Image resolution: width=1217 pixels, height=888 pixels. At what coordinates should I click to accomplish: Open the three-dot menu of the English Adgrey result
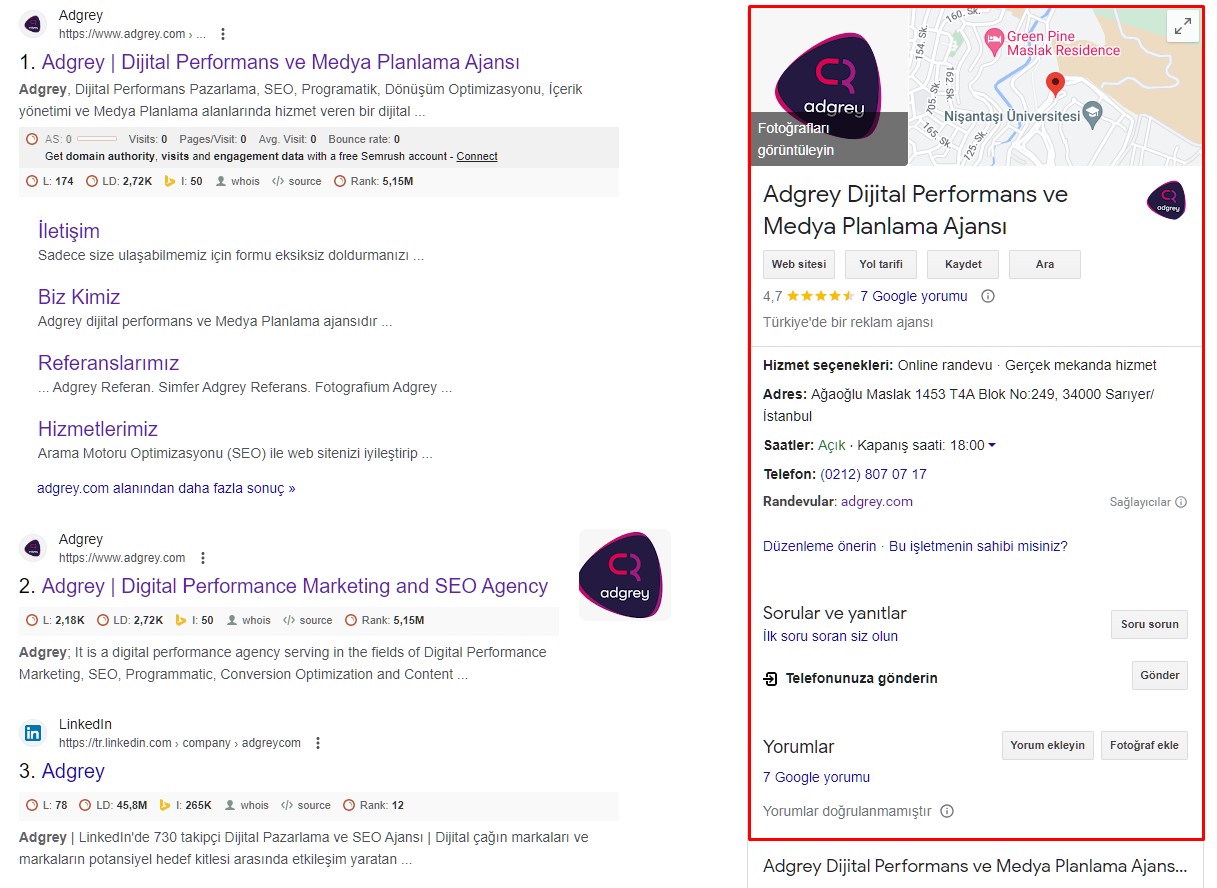[203, 558]
